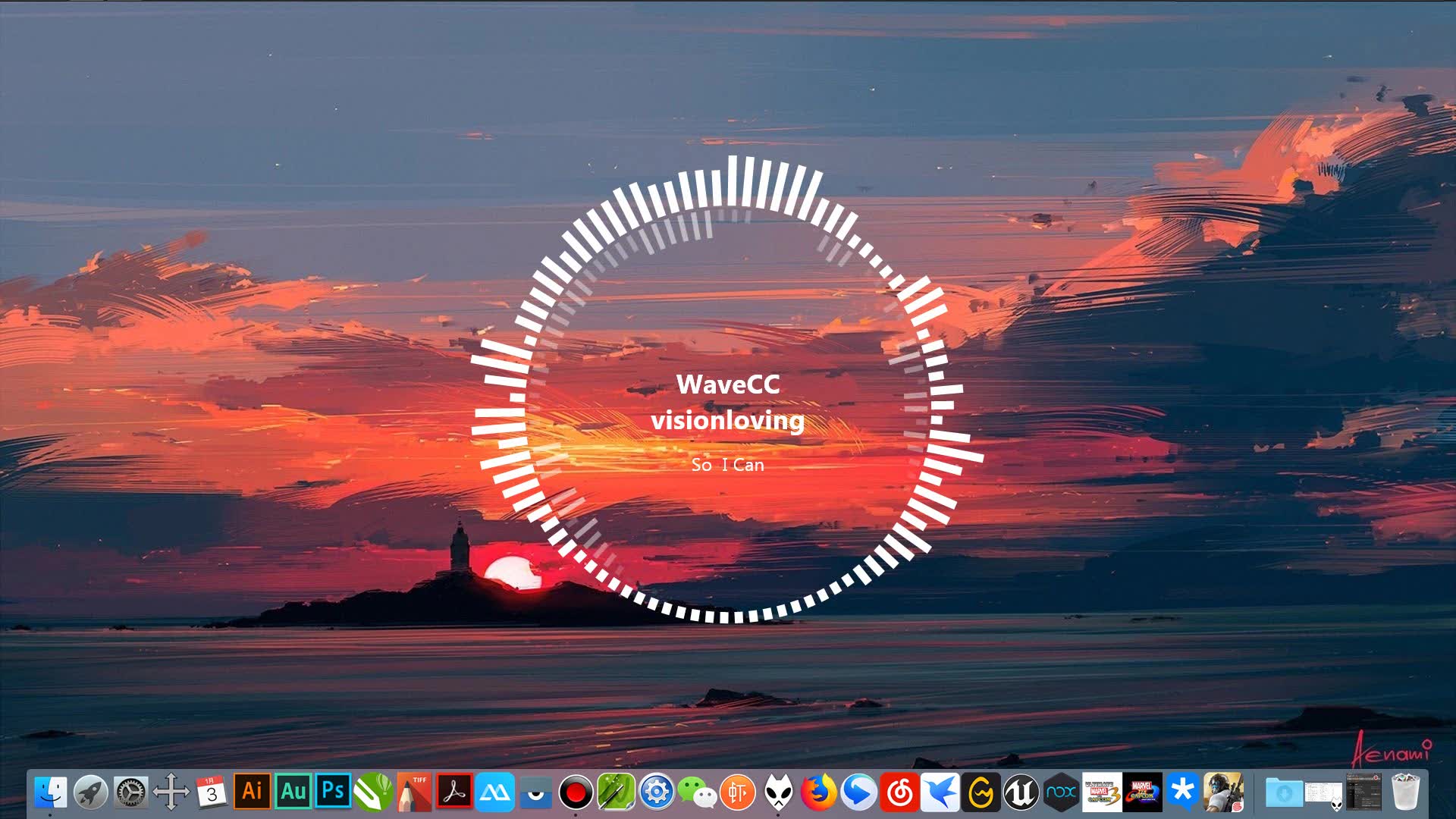
Task: Open Finder in the dock
Action: 50,793
